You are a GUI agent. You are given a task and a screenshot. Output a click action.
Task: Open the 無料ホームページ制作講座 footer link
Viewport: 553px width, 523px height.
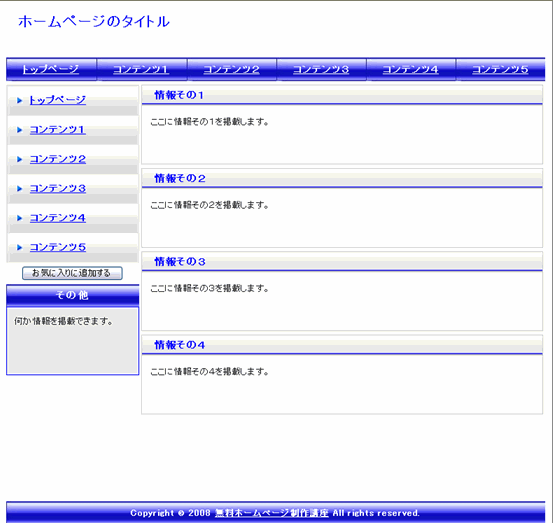[x=272, y=513]
